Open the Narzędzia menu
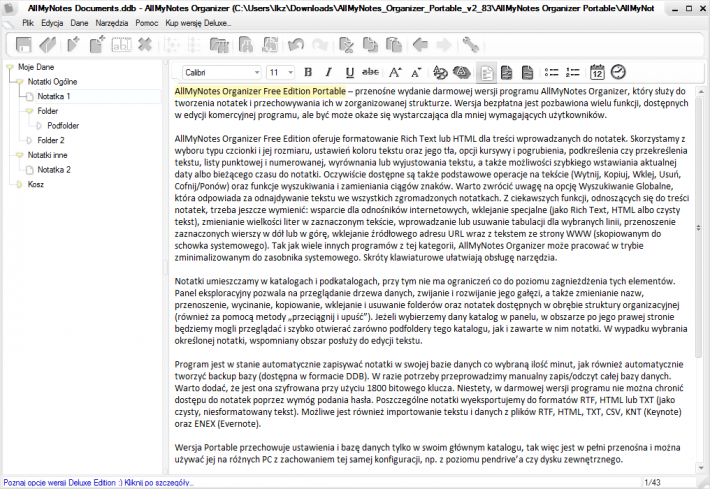The width and height of the screenshot is (710, 489). point(111,23)
